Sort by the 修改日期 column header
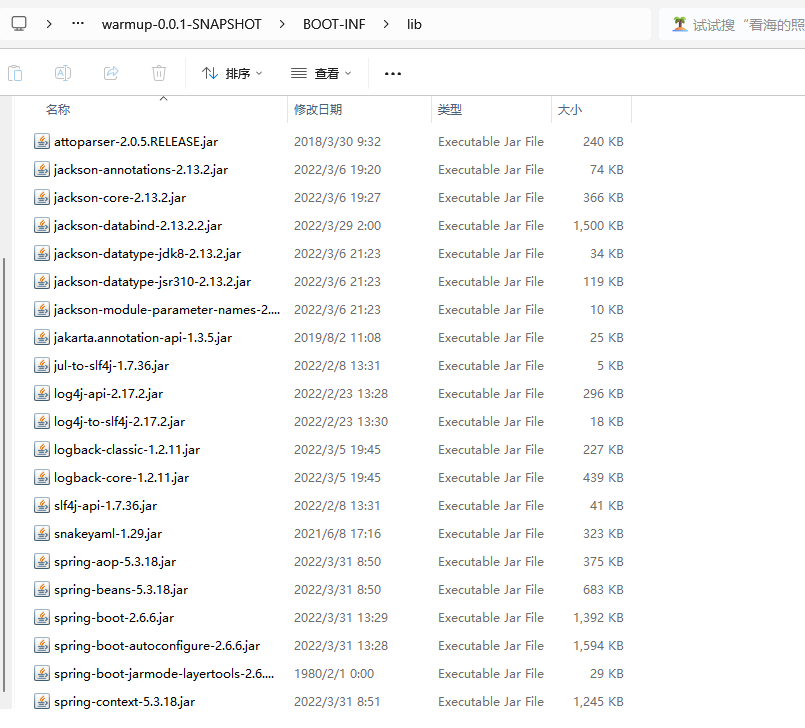This screenshot has height=728, width=805. pyautogui.click(x=318, y=109)
